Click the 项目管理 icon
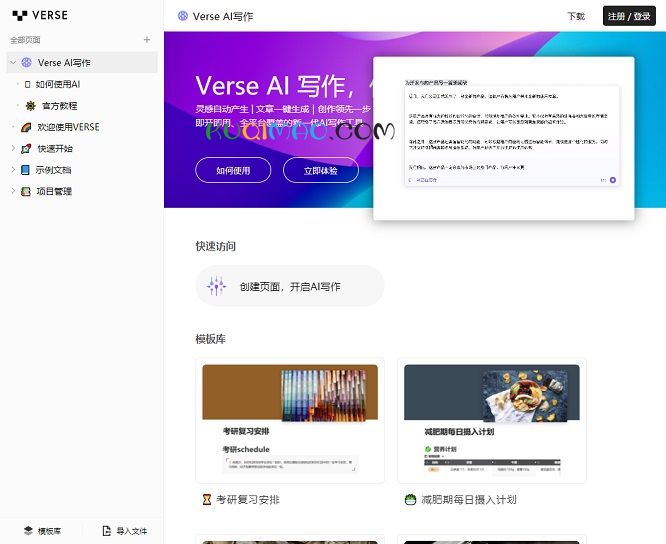This screenshot has height=544, width=666. click(x=26, y=191)
